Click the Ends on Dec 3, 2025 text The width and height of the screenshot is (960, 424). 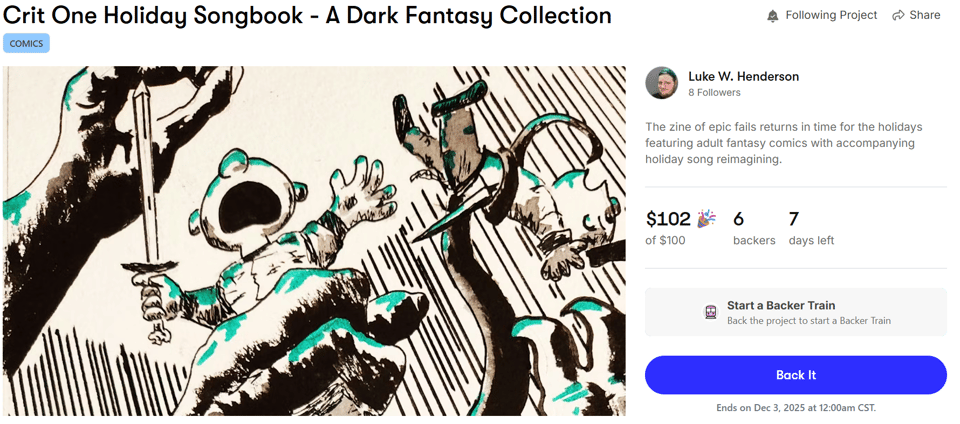[795, 408]
